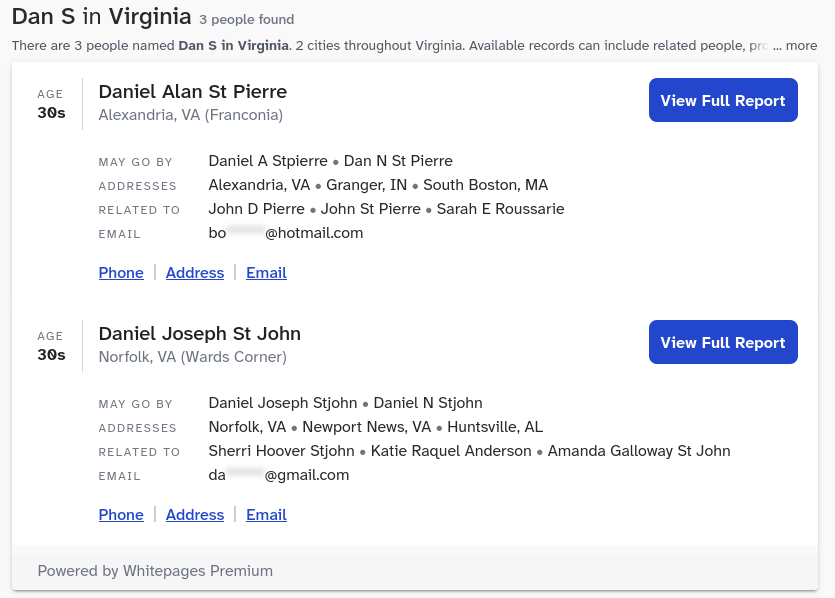Click the da...@gmail.com email entry
The image size is (835, 598).
click(278, 475)
